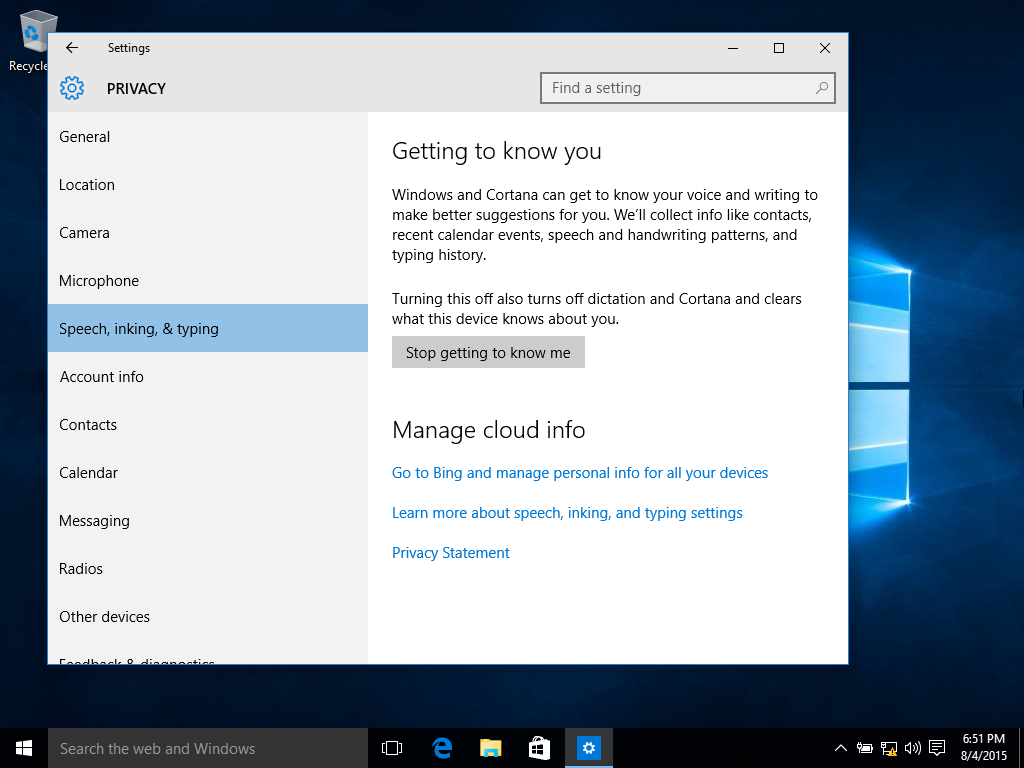Click the Privacy gear icon
The height and width of the screenshot is (768, 1024).
pyautogui.click(x=72, y=88)
